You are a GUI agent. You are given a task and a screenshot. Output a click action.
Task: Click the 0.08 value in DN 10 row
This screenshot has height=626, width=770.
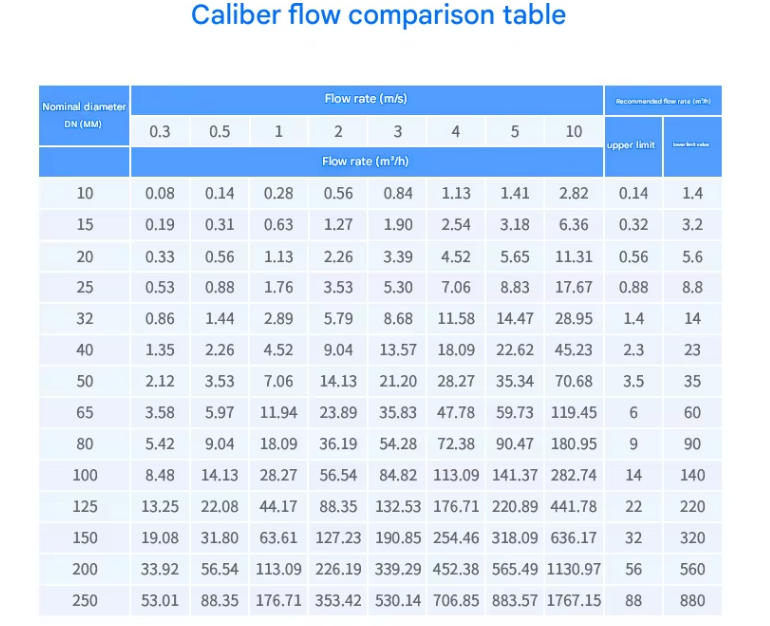[x=160, y=193]
